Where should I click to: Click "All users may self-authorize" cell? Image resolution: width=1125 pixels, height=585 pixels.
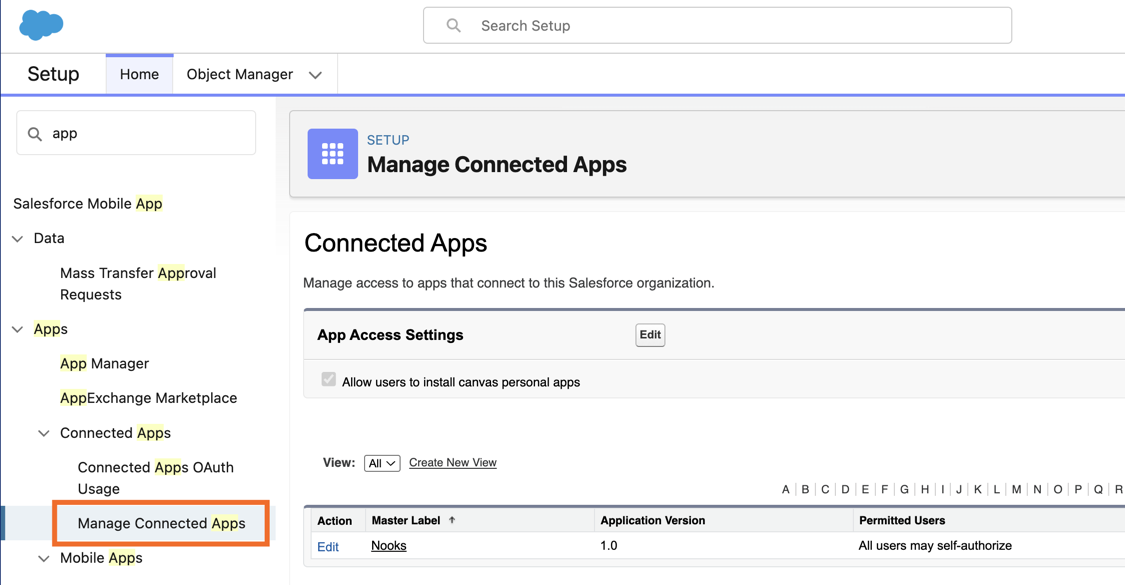[x=935, y=546]
